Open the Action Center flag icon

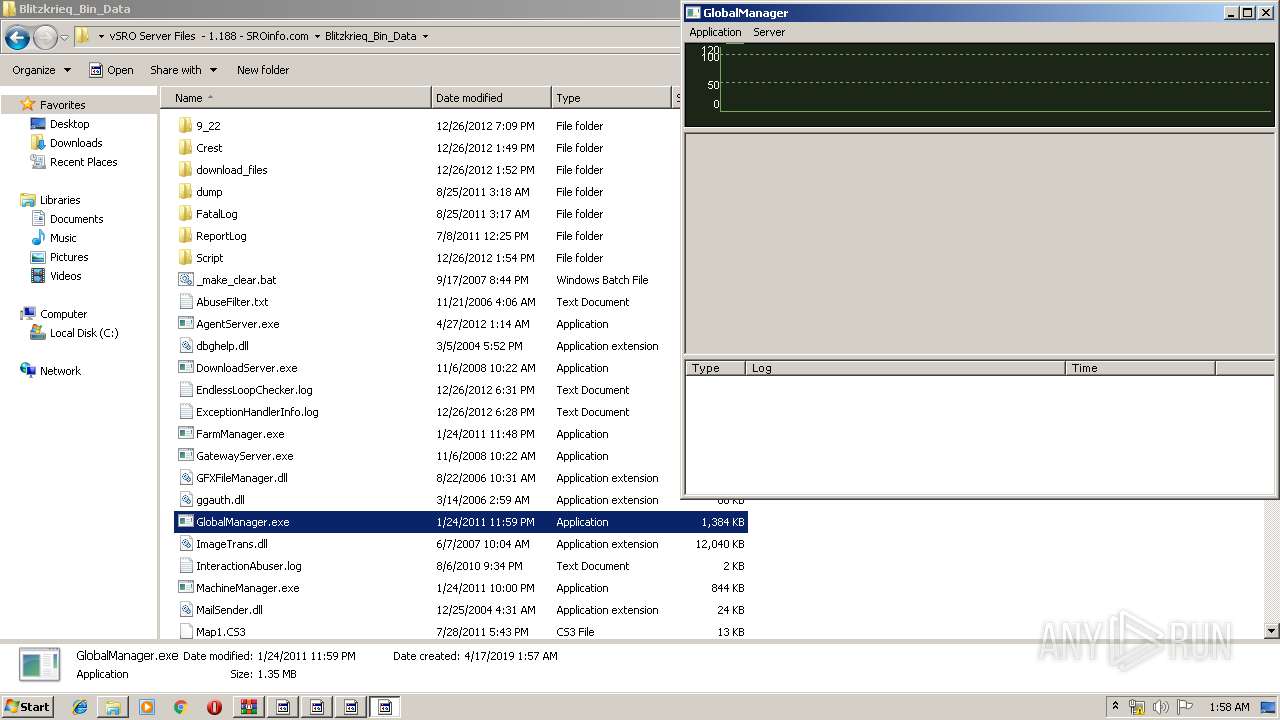(1185, 707)
